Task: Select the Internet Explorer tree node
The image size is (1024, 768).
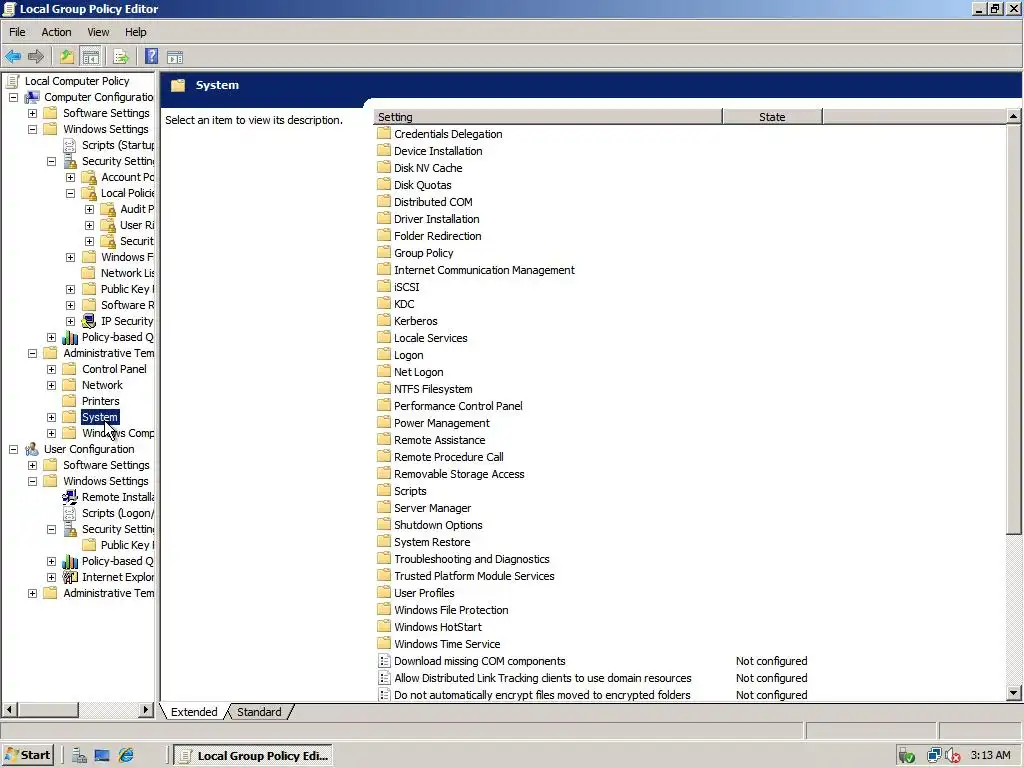Action: (118, 577)
